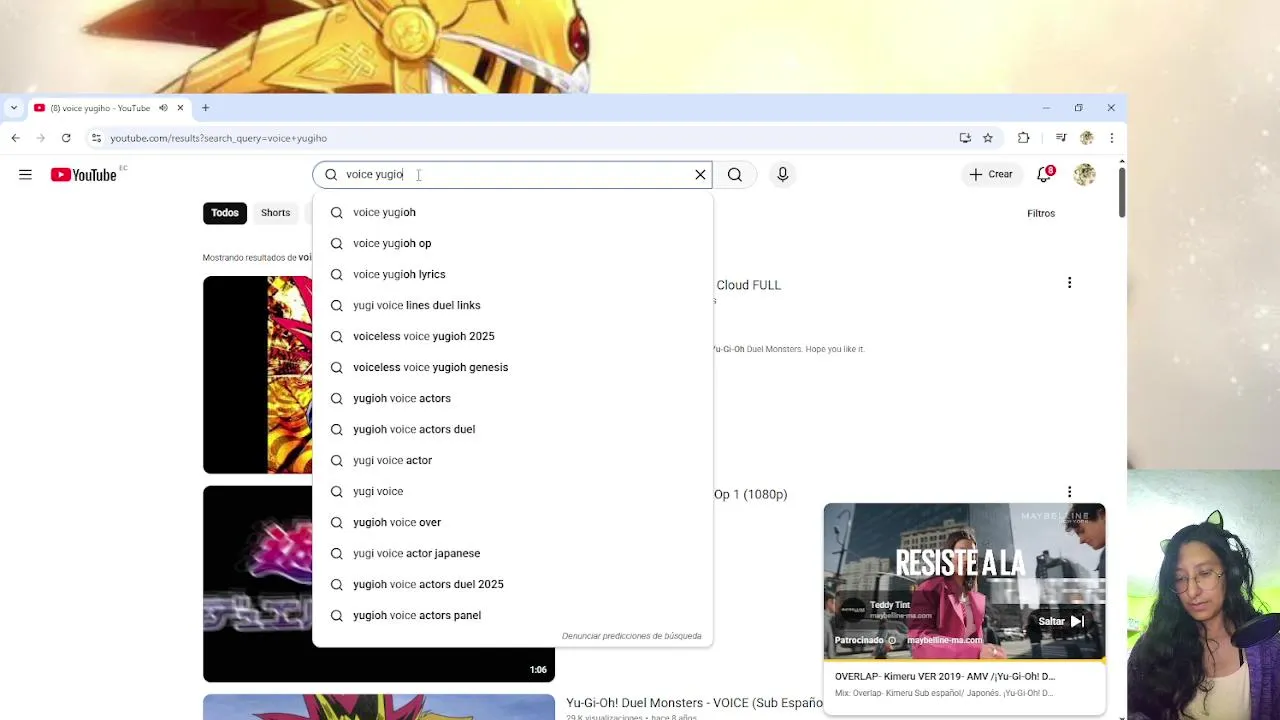Go back in browser history
This screenshot has height=720, width=1280.
(x=15, y=138)
